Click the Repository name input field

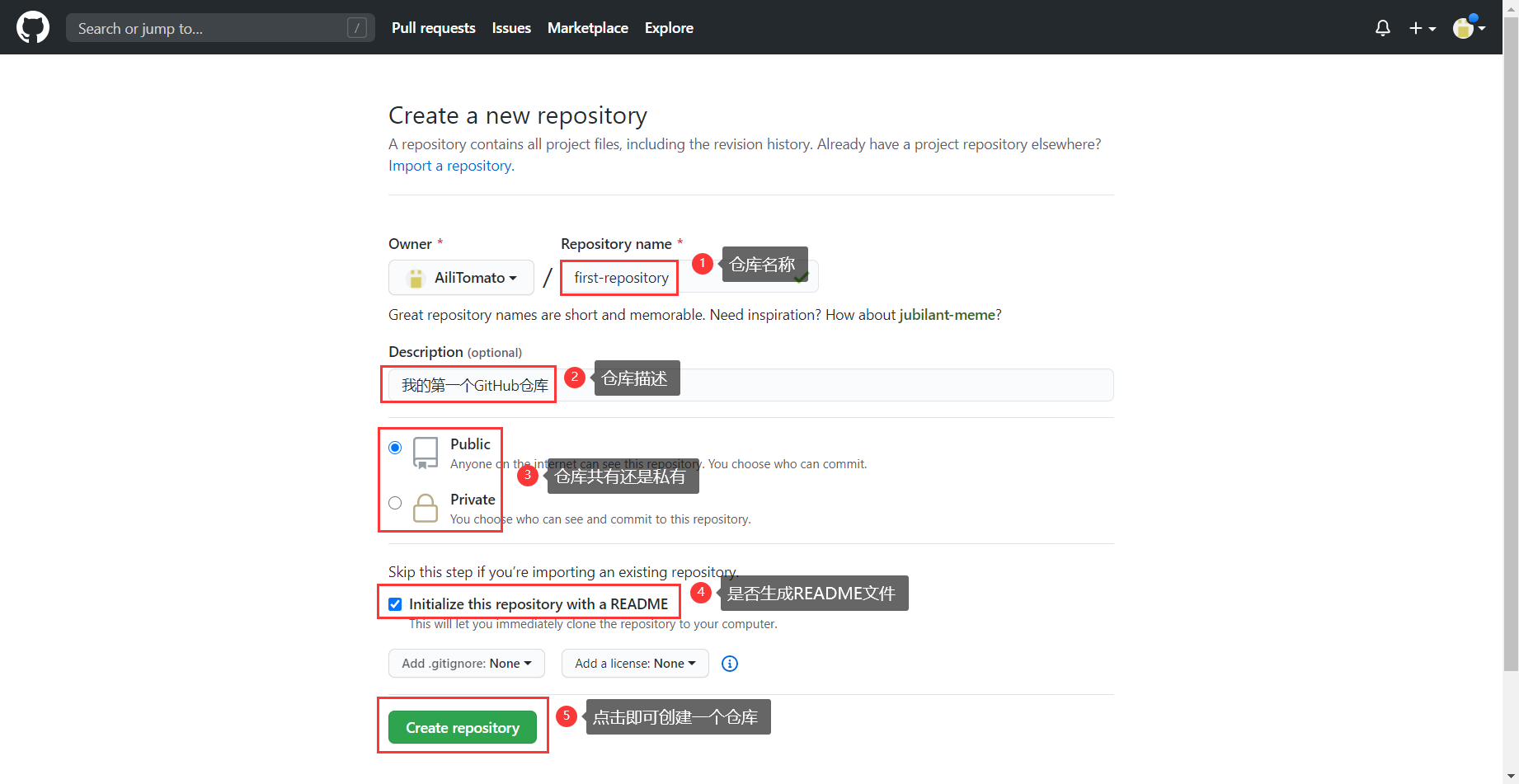tap(689, 278)
